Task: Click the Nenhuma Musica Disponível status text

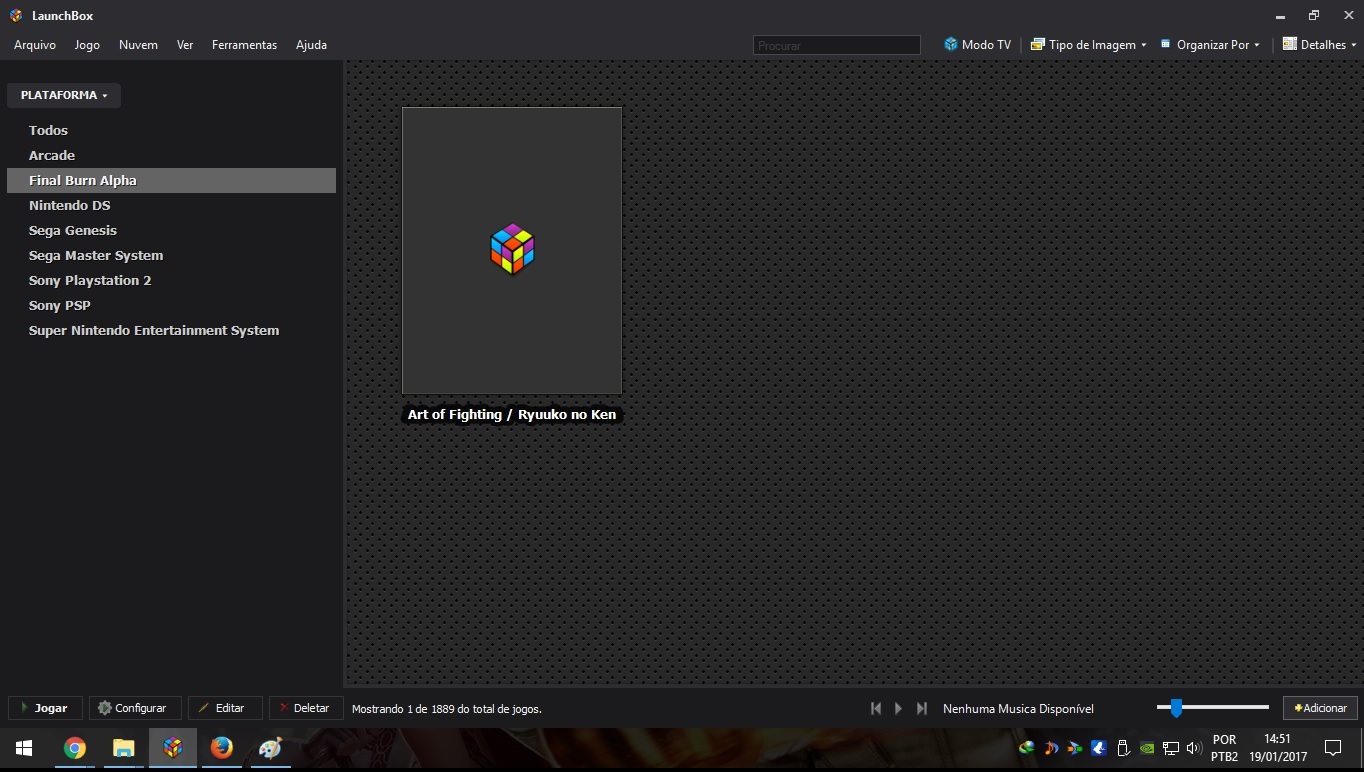Action: tap(1018, 708)
